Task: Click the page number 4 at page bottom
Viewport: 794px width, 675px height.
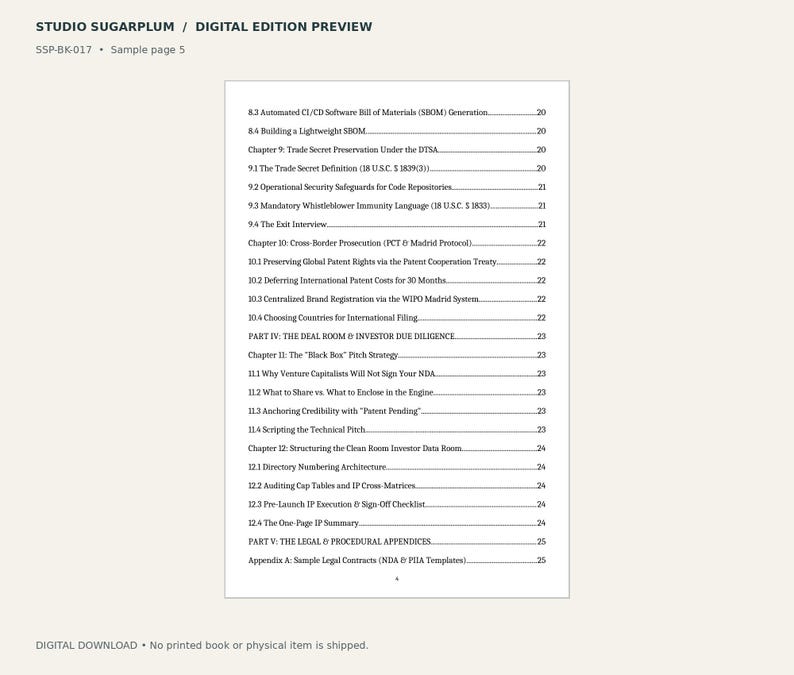Action: 397,579
